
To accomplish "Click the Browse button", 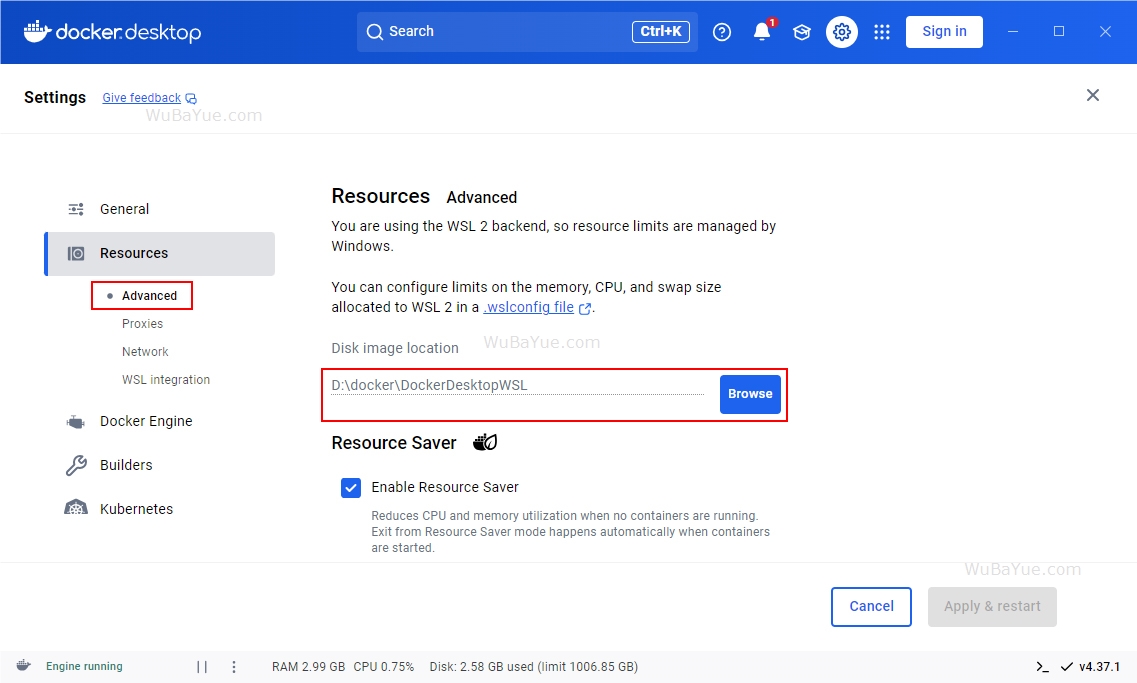I will [x=750, y=394].
